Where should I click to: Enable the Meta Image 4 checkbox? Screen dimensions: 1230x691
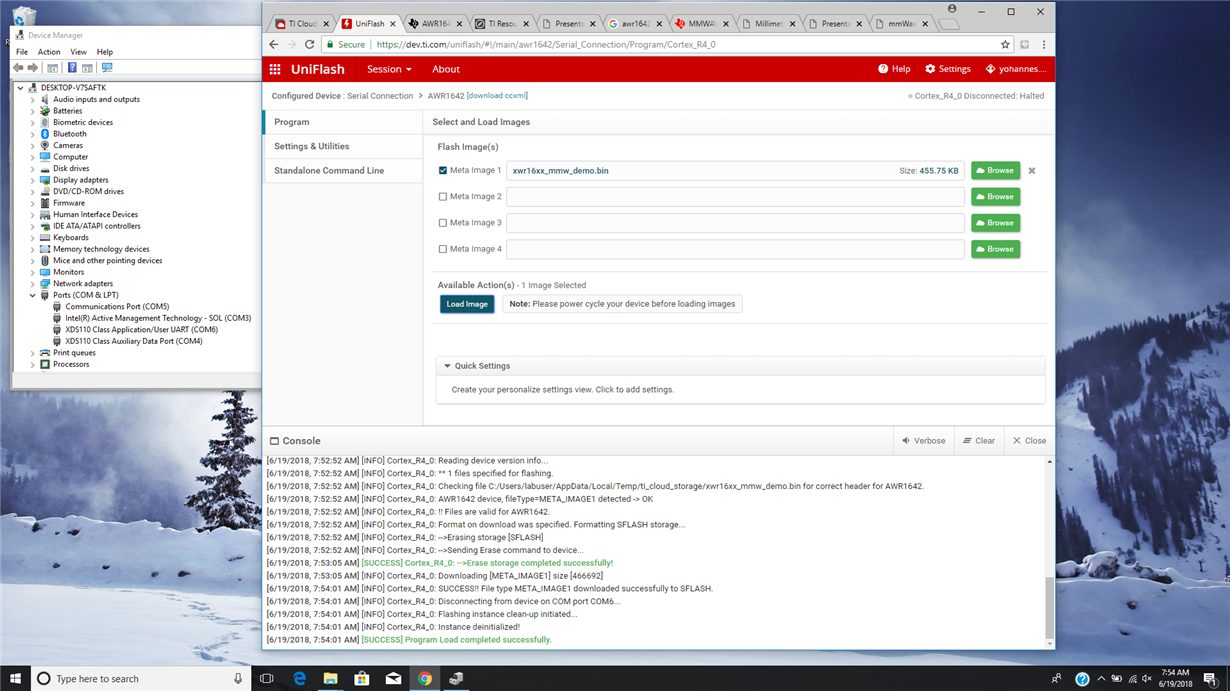click(x=443, y=249)
